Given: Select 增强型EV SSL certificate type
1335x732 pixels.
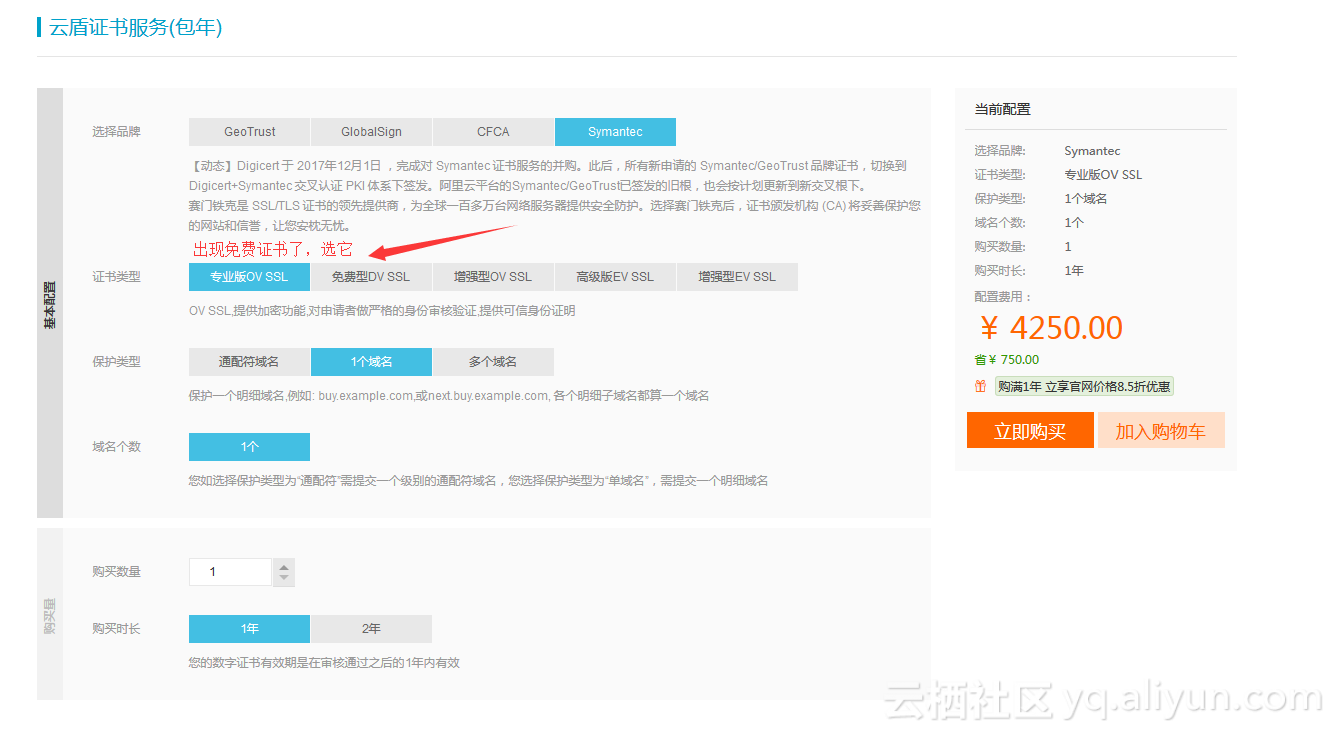Looking at the screenshot, I should 737,277.
